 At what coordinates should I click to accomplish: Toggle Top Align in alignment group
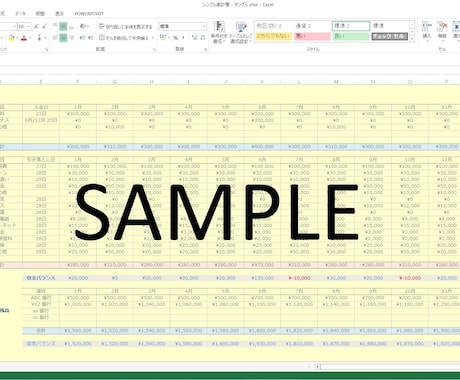tap(55, 26)
